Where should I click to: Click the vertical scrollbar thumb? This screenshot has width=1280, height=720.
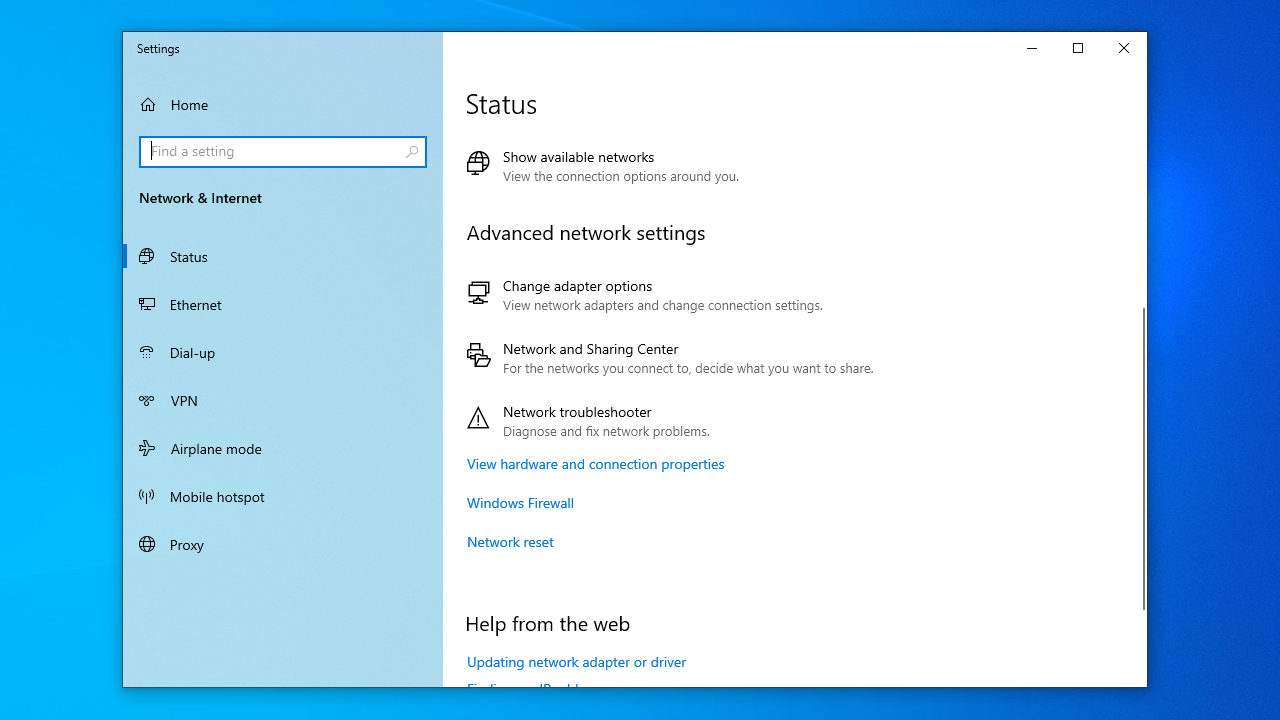1144,458
